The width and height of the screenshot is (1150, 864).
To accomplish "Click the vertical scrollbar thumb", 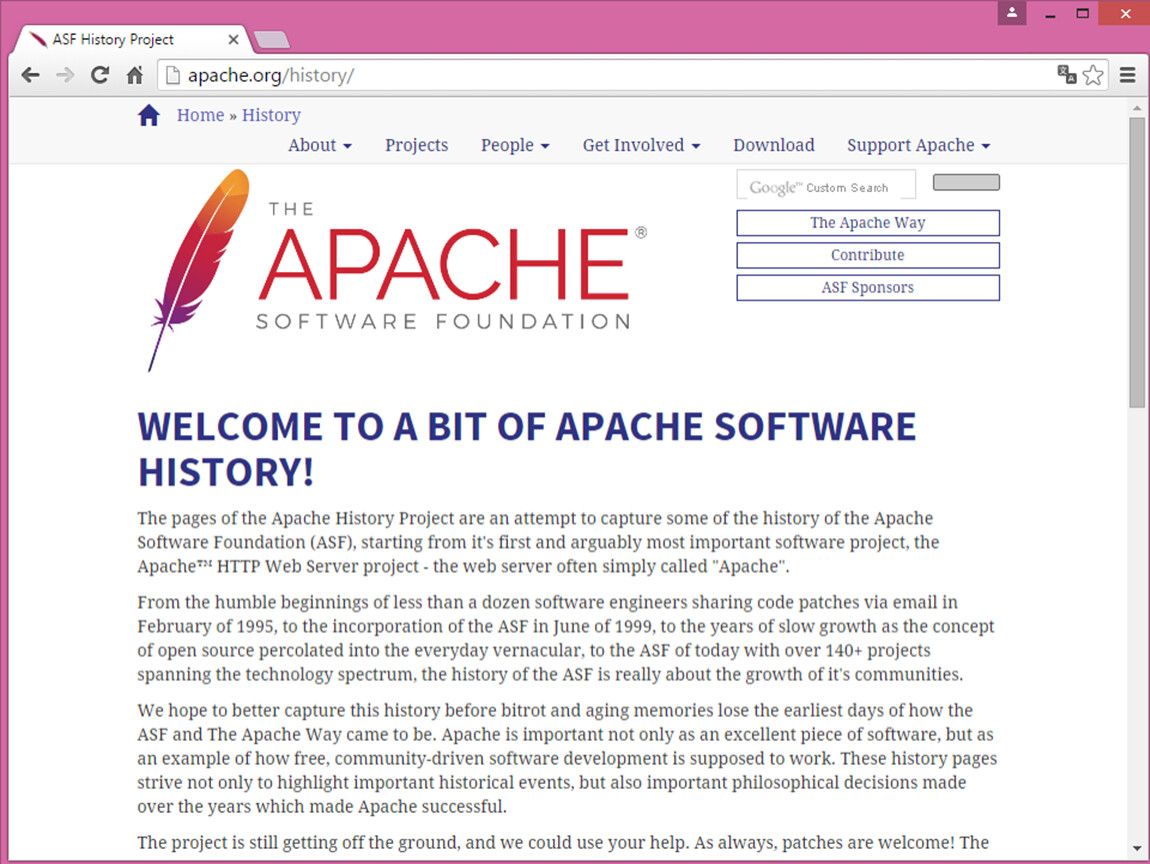I will tap(1137, 260).
